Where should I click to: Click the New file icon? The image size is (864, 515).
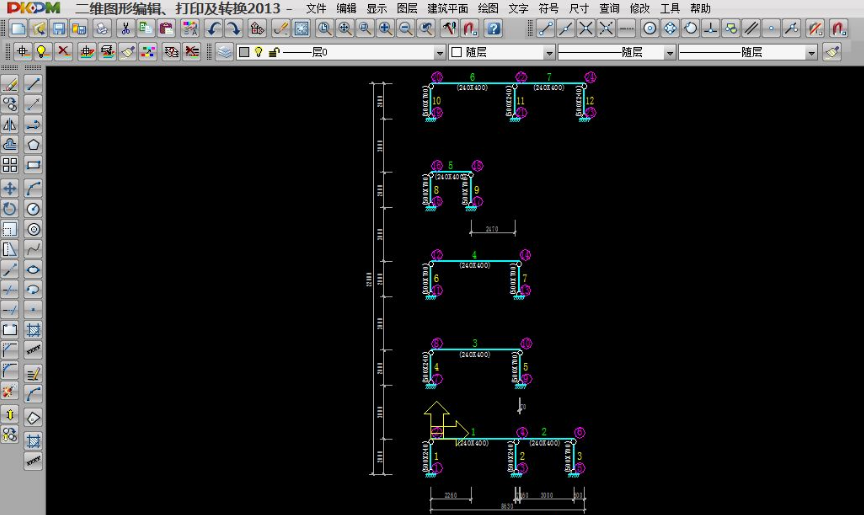(18, 28)
